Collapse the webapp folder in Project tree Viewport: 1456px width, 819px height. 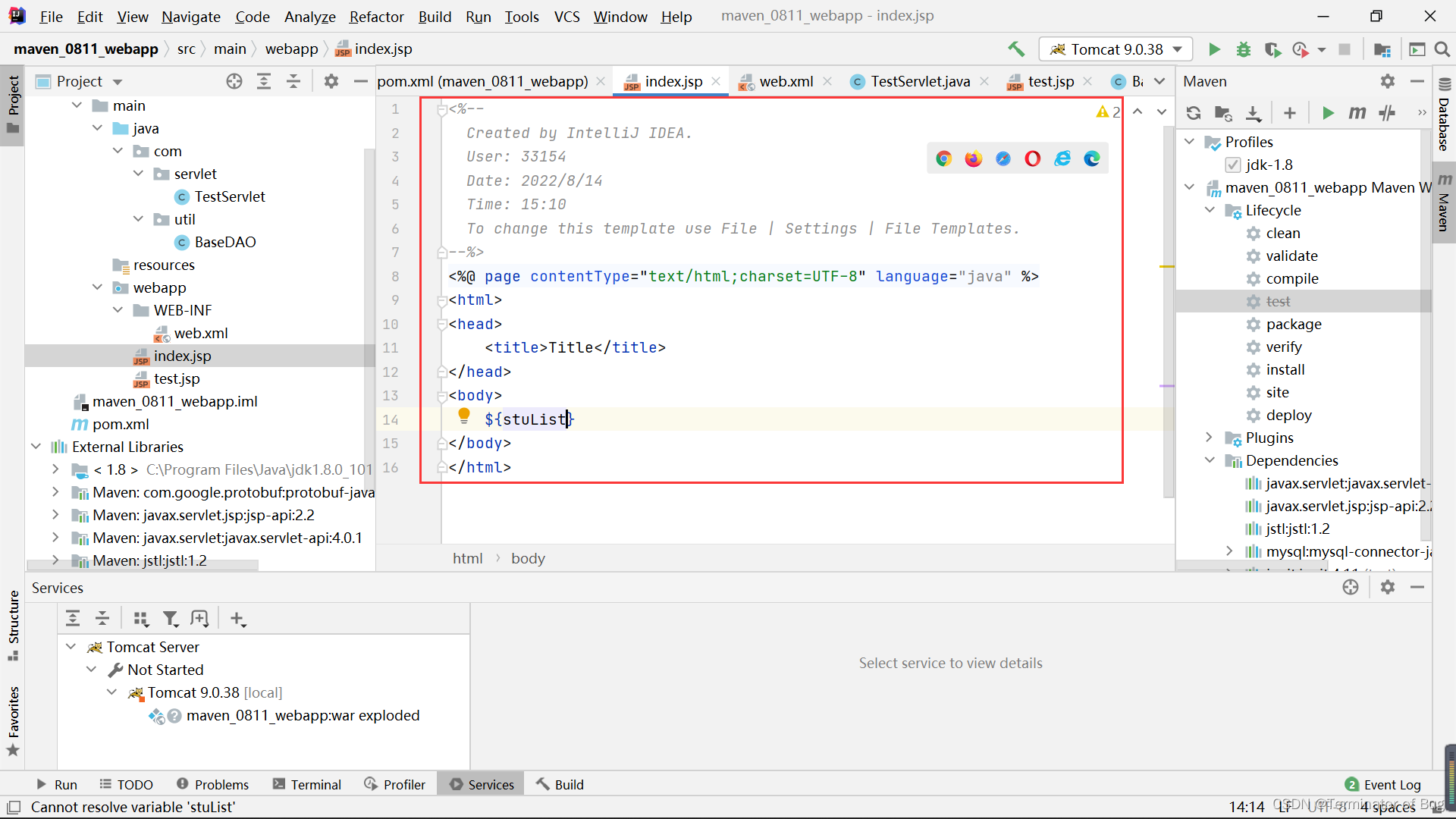tap(98, 287)
